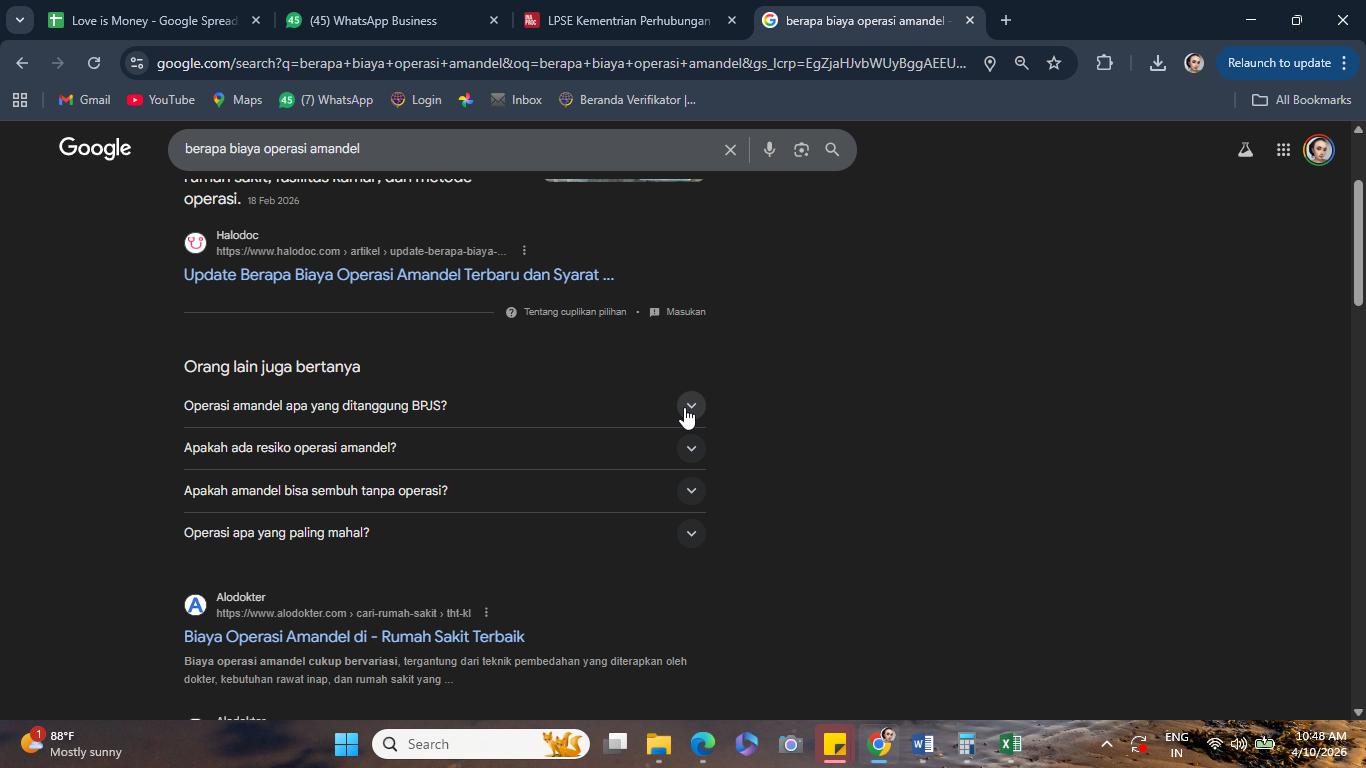Switch to LPSE Kementrian Perhubungan tab

630,20
